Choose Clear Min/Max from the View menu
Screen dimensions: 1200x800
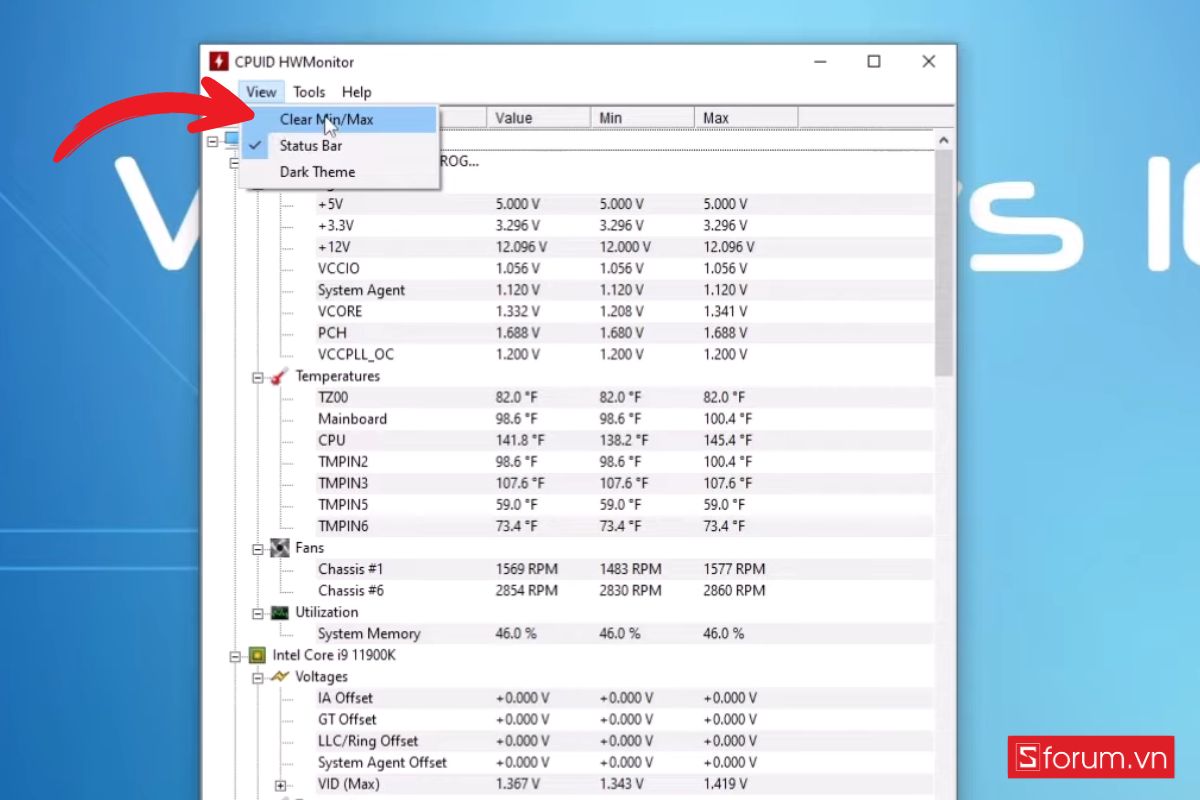click(339, 119)
